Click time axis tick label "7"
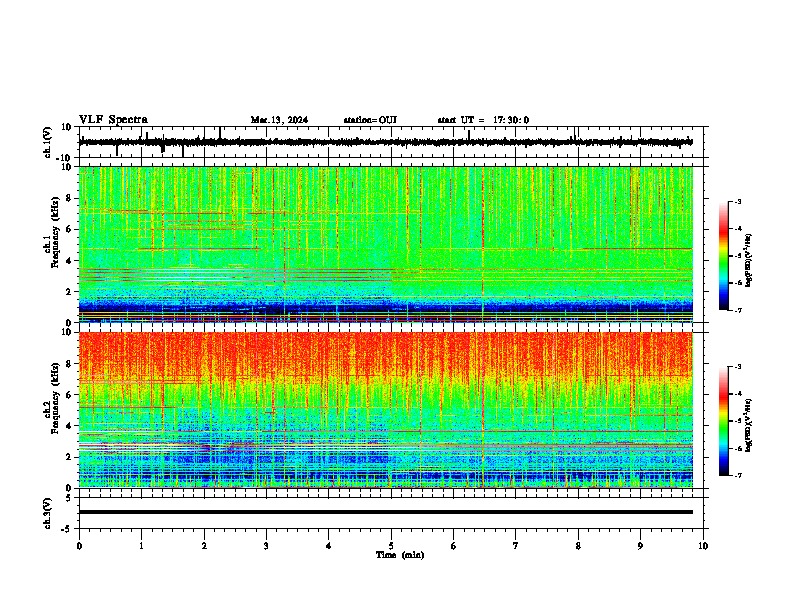792x612 pixels. point(516,546)
